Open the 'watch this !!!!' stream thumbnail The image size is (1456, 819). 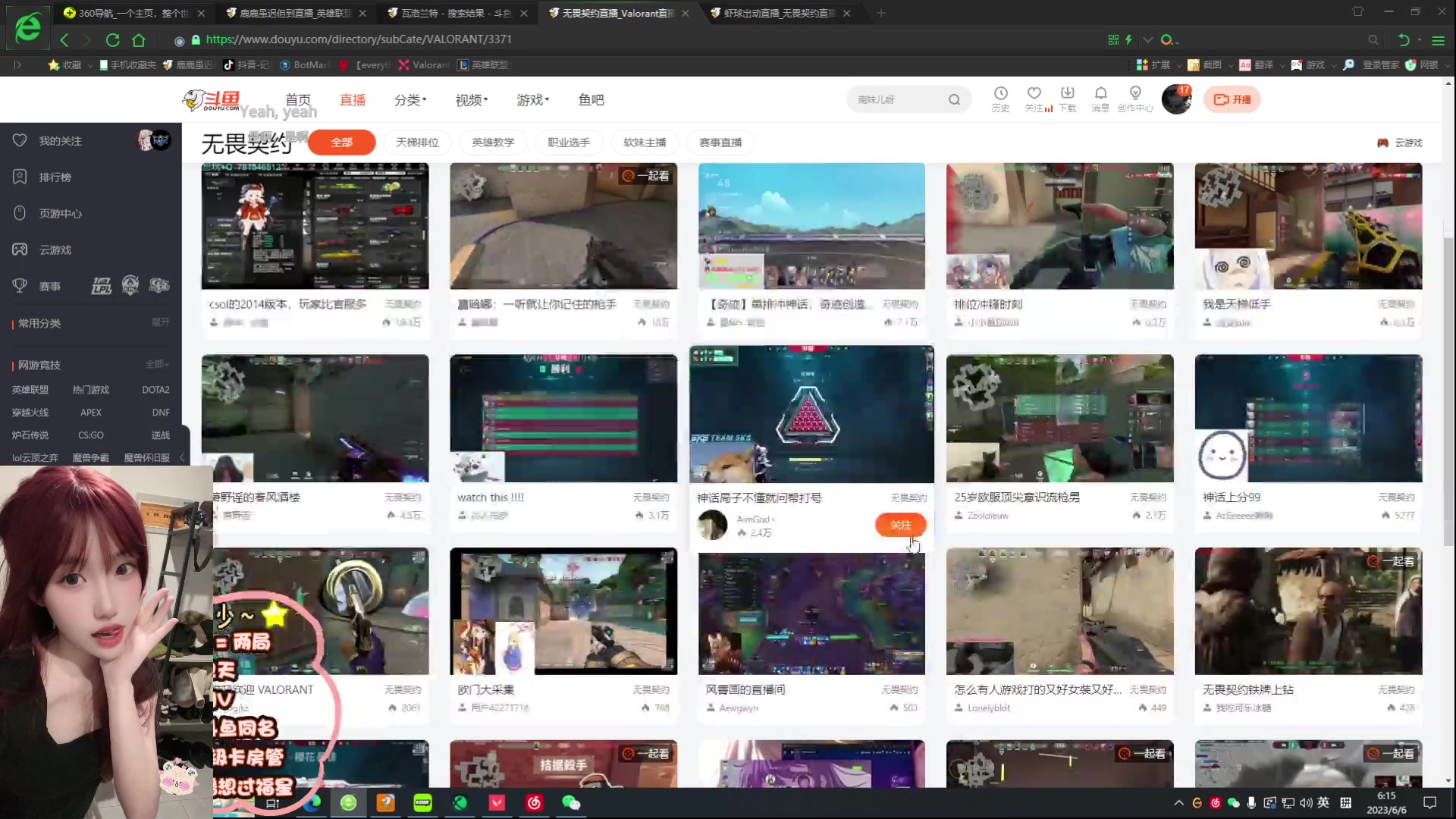coord(563,418)
